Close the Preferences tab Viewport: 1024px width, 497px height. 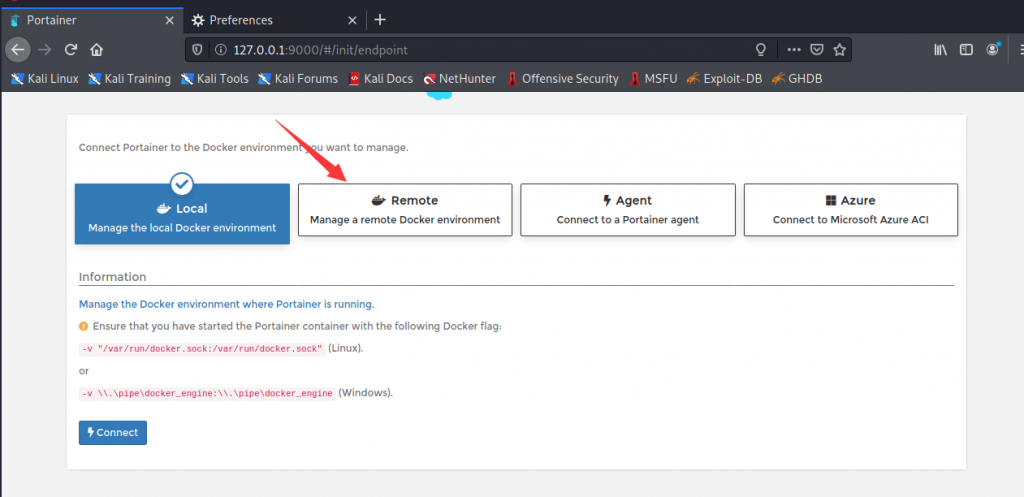click(352, 20)
